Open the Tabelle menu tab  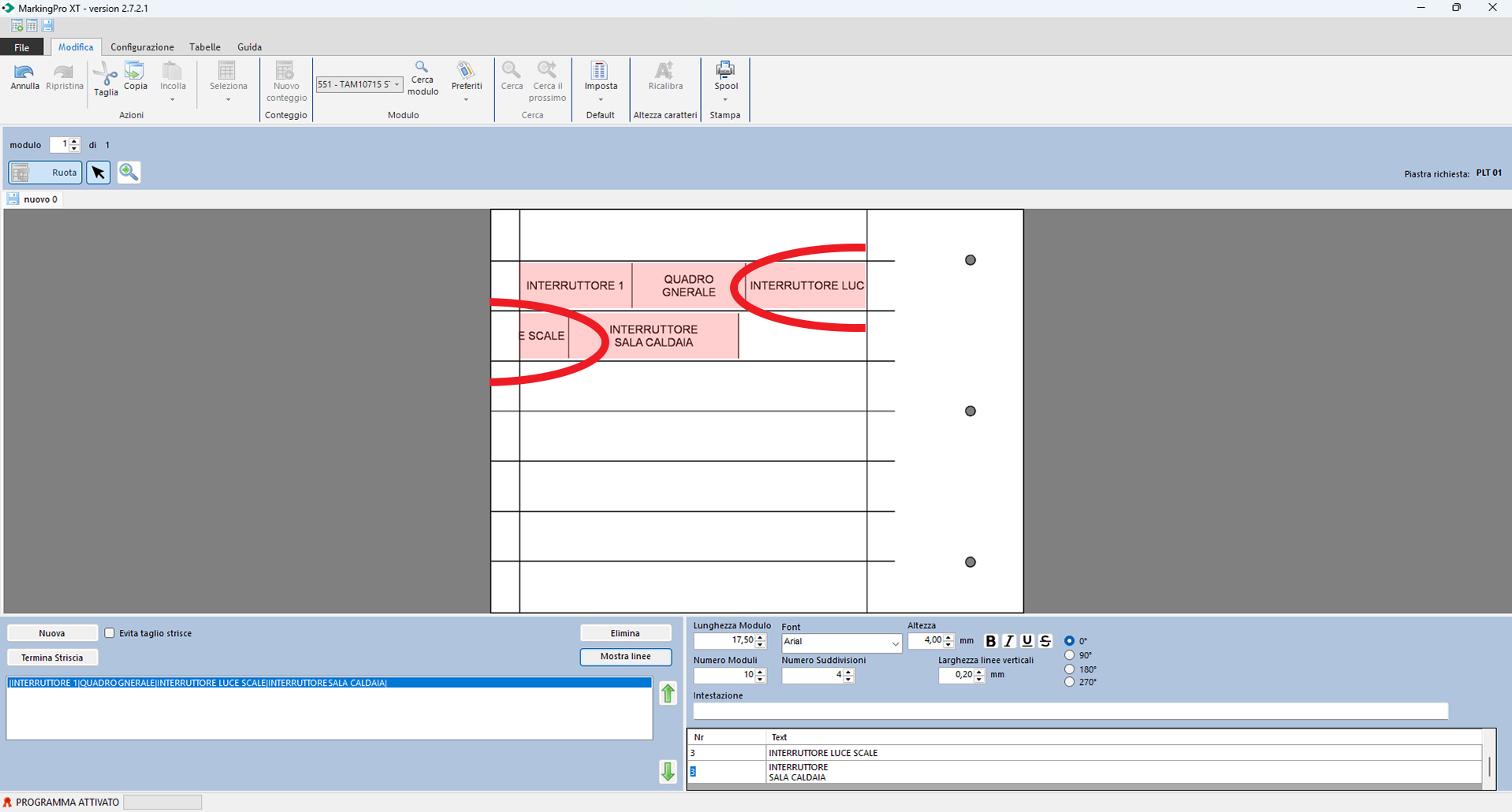click(x=205, y=47)
